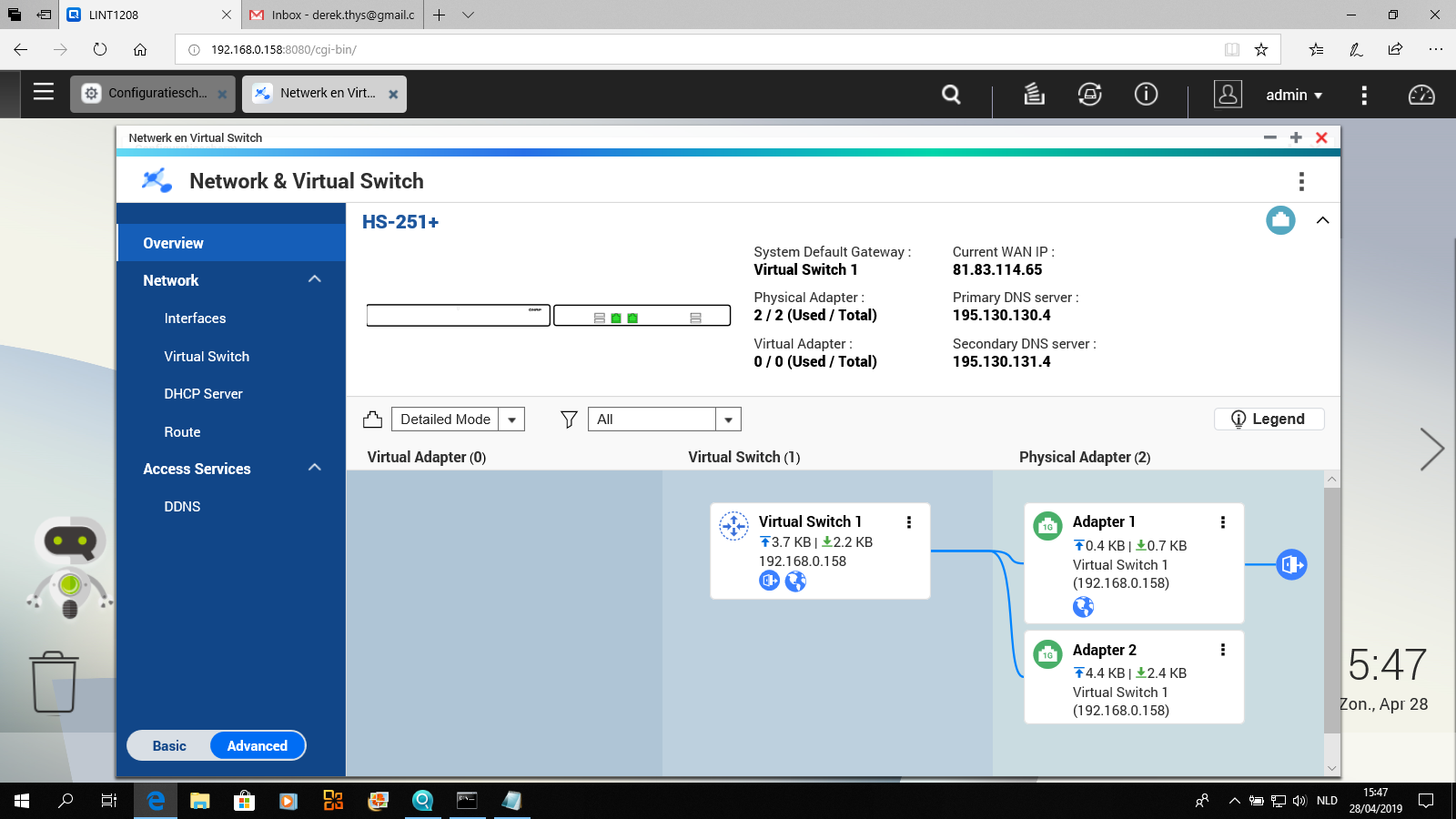Open the QTS main hamburger menu
The image size is (1456, 819).
(x=44, y=92)
